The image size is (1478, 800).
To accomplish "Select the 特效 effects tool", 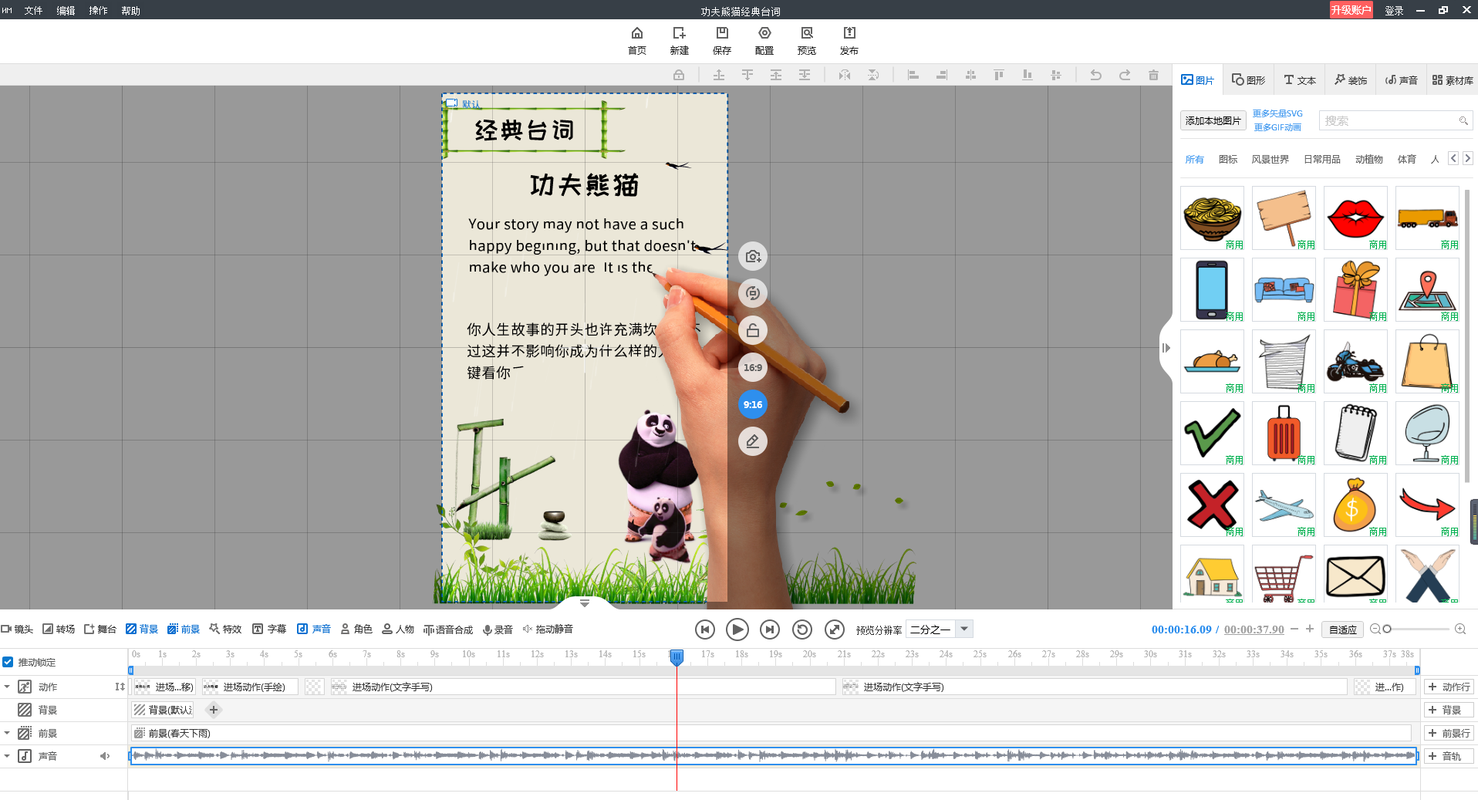I will pos(225,629).
